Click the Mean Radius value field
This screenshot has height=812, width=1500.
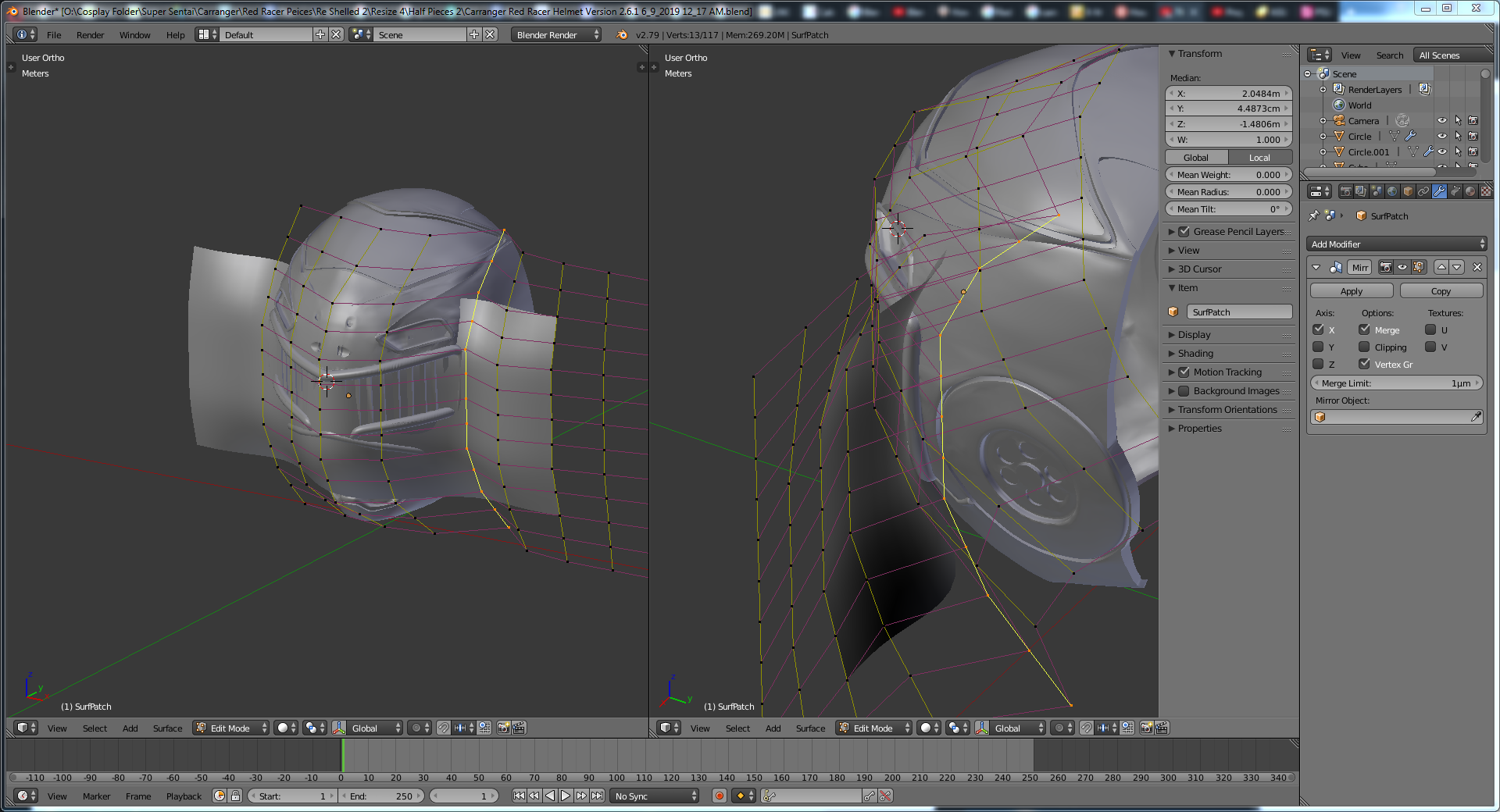(1229, 192)
